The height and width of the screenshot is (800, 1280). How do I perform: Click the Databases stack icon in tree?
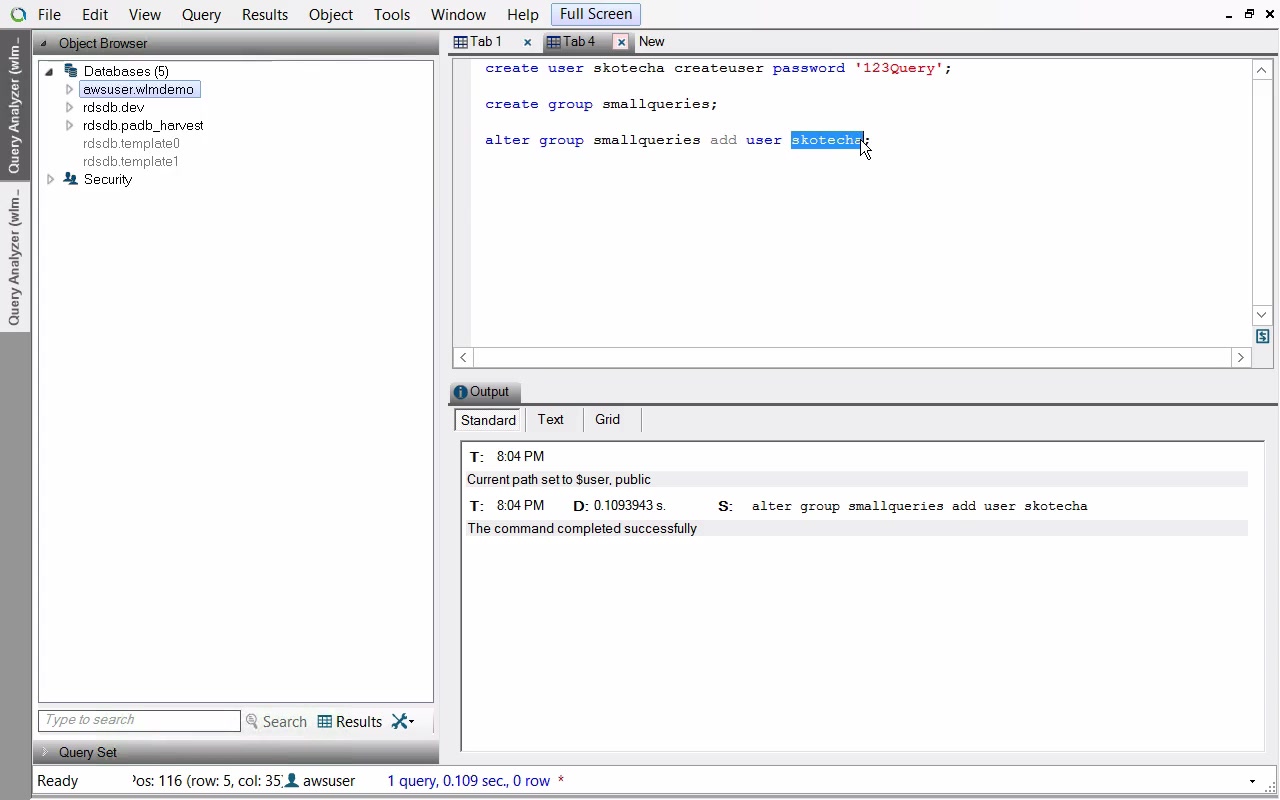pos(71,71)
